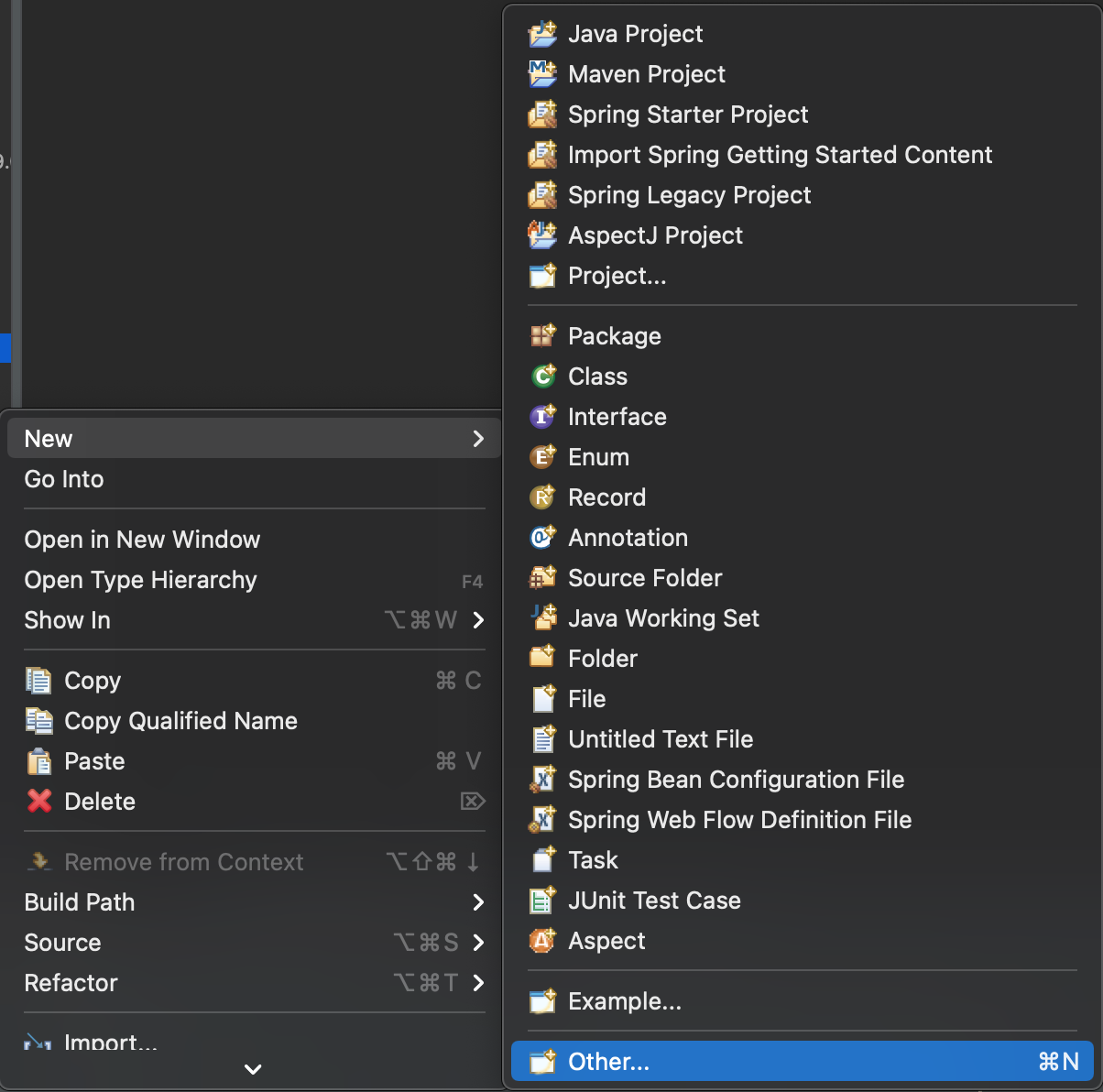
Task: Click the Package icon
Action: pyautogui.click(x=542, y=336)
